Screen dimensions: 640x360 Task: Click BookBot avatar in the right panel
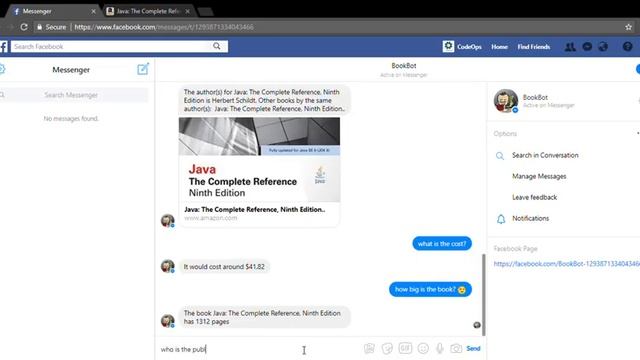[506, 100]
